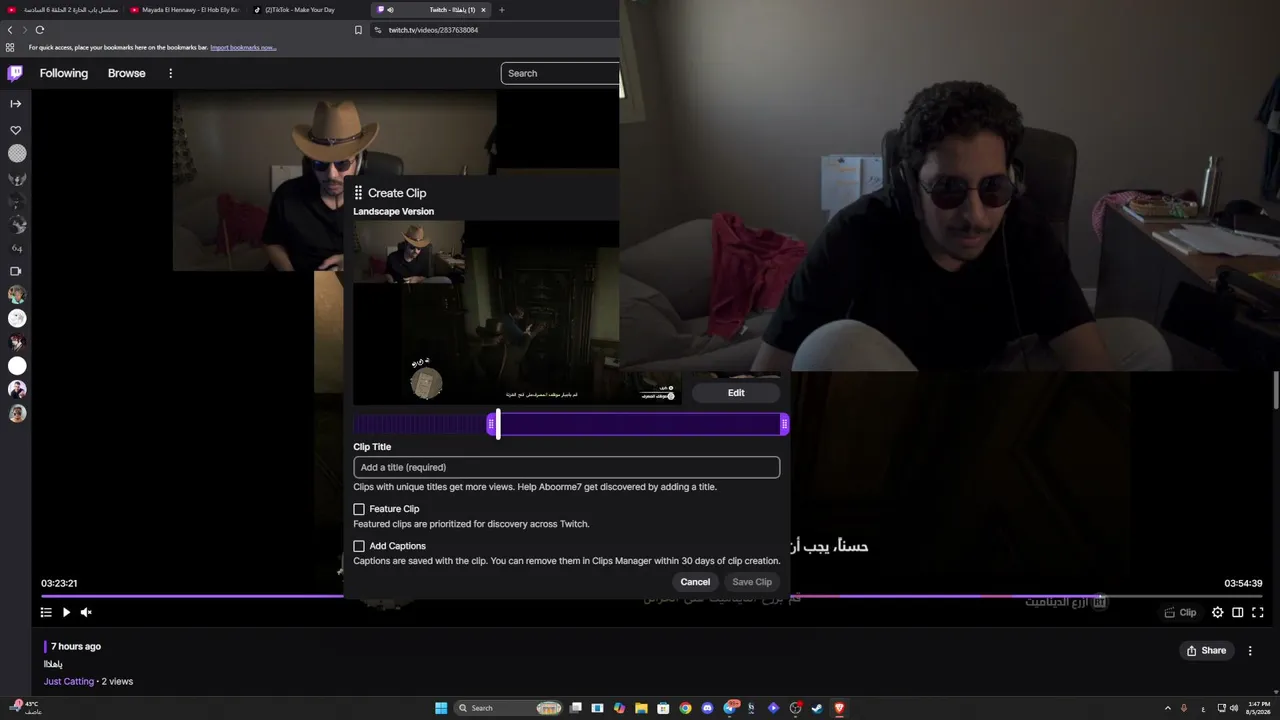
Task: Click the Share button below video
Action: pyautogui.click(x=1206, y=651)
